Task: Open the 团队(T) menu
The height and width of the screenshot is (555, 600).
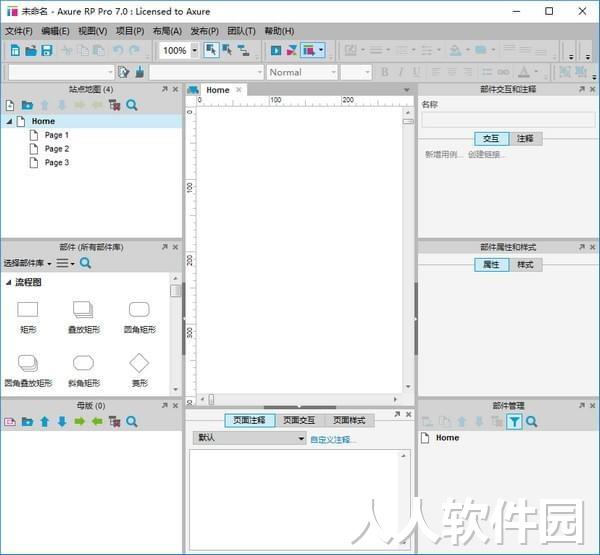Action: (241, 31)
